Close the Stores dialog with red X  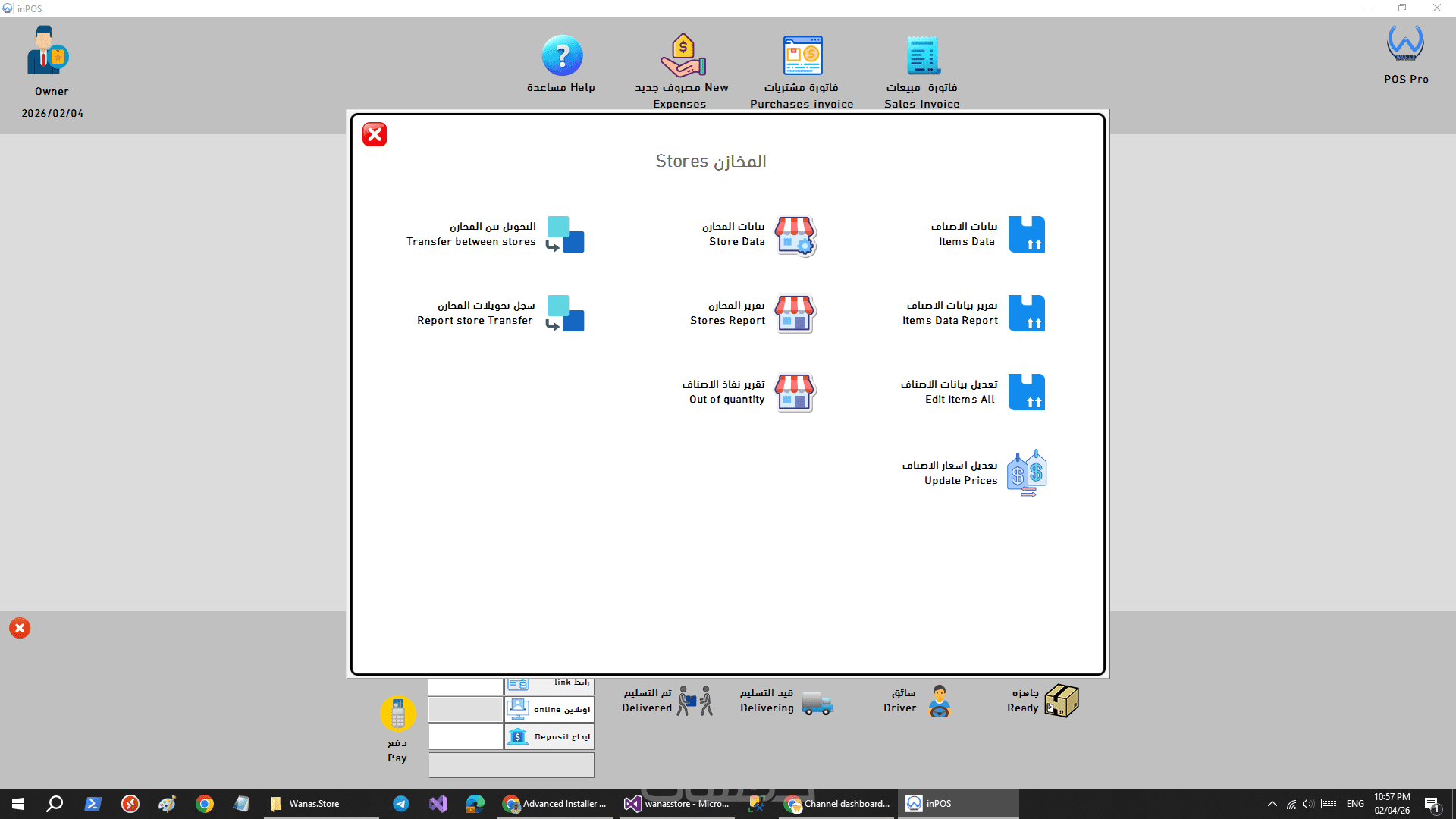tap(375, 135)
